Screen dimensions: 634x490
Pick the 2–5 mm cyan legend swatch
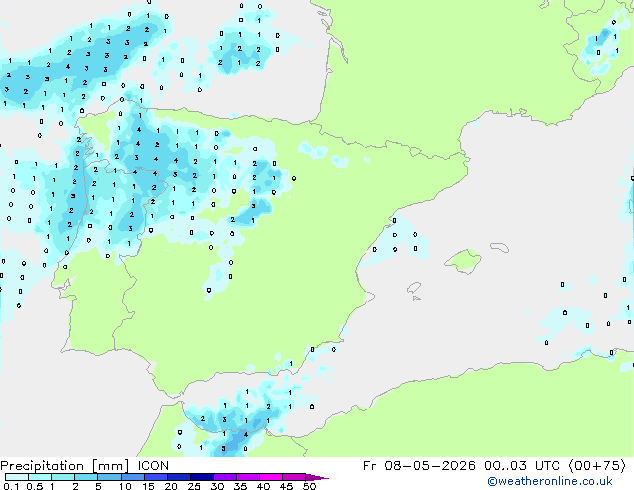tap(86, 477)
